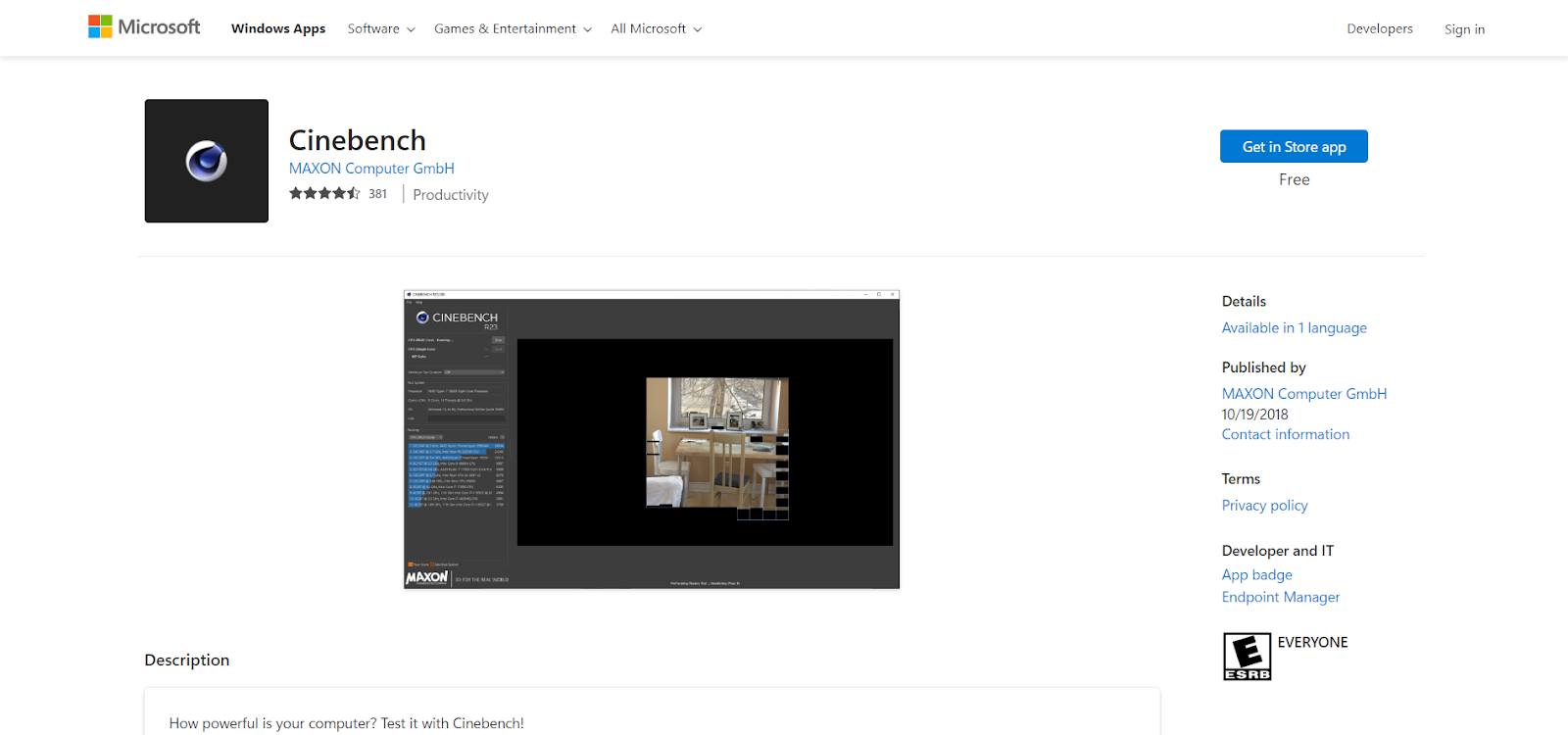This screenshot has width=1568, height=735.
Task: Click the Microsoft logo
Action: [144, 27]
